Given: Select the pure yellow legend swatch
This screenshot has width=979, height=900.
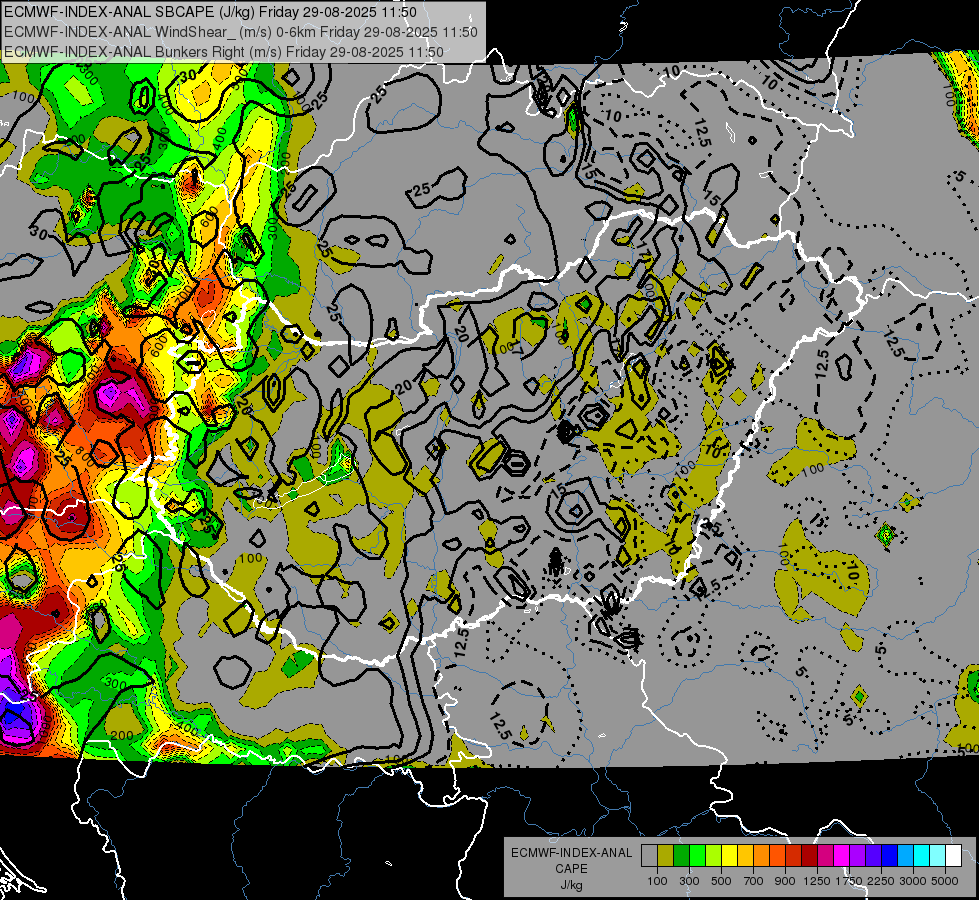Looking at the screenshot, I should click(x=730, y=855).
